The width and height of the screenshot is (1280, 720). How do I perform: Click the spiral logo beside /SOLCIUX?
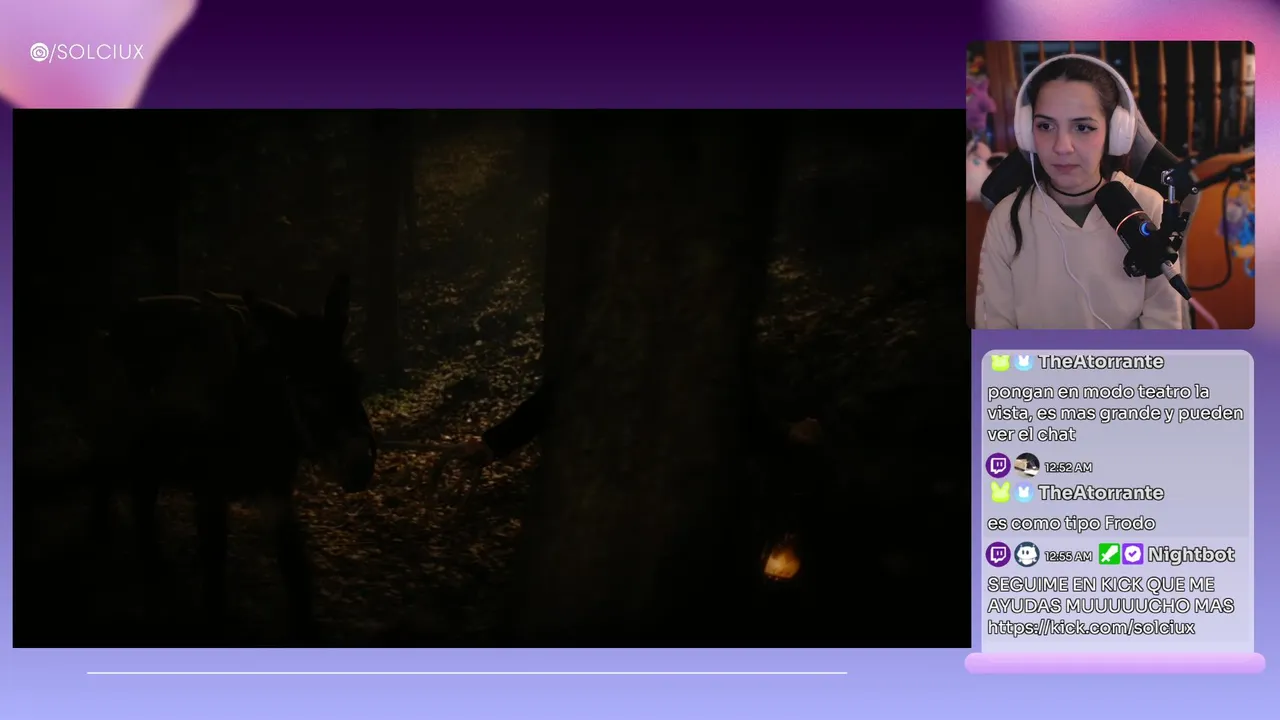pyautogui.click(x=39, y=52)
